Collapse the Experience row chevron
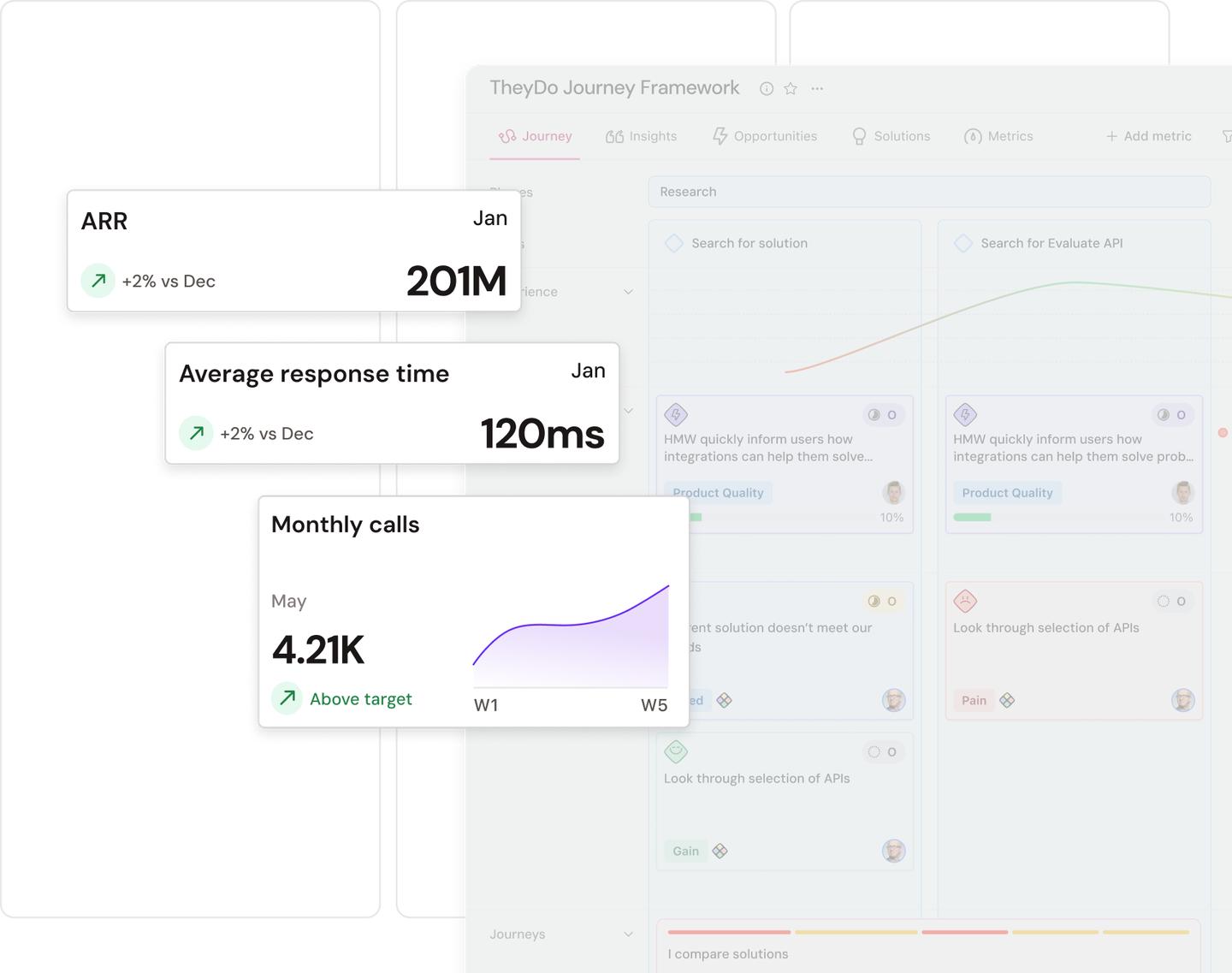Screen dimensions: 1232x973 pyautogui.click(x=629, y=292)
